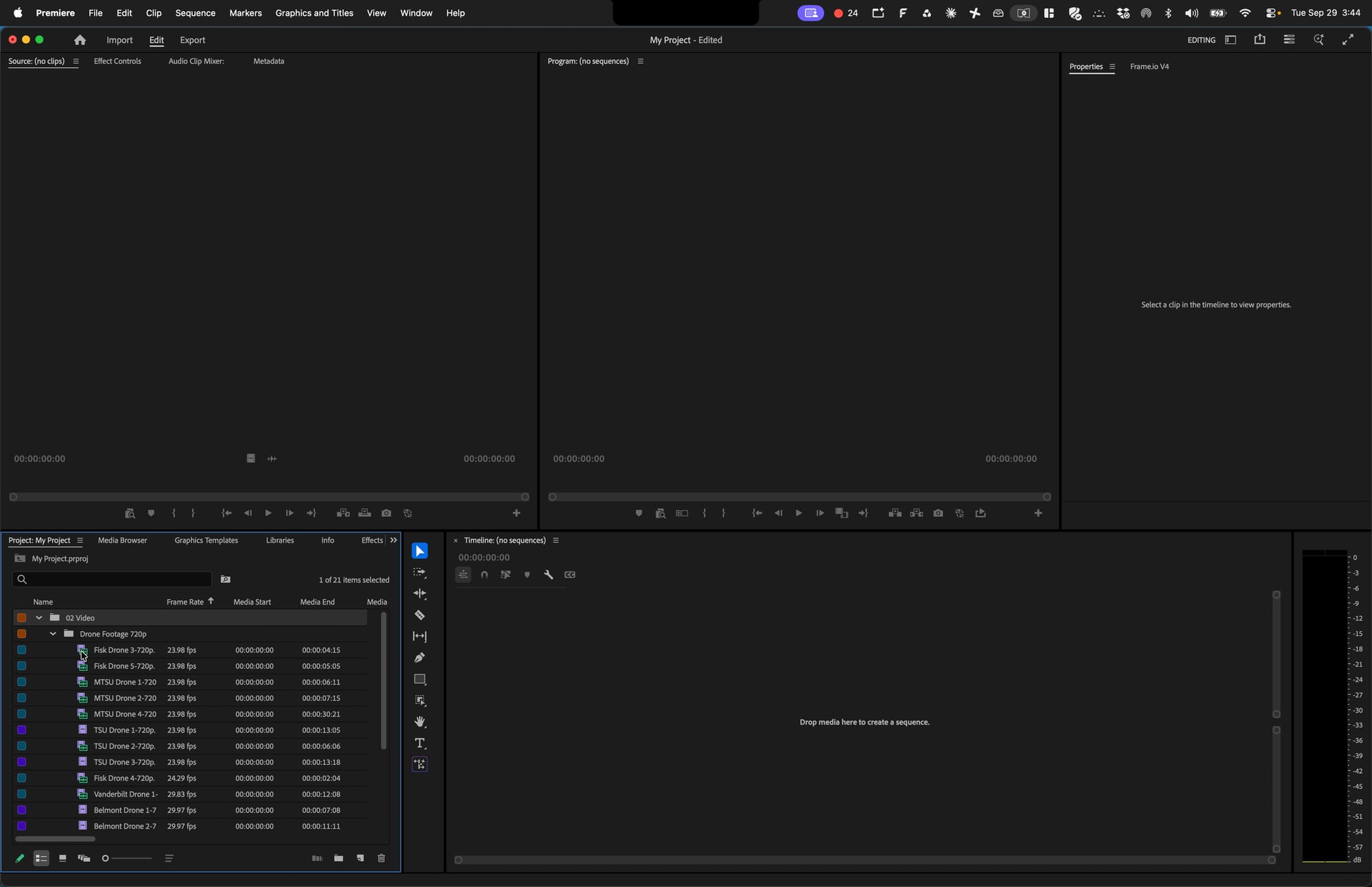The height and width of the screenshot is (887, 1372).
Task: Collapse the Drone Footage 720p bin
Action: point(53,634)
